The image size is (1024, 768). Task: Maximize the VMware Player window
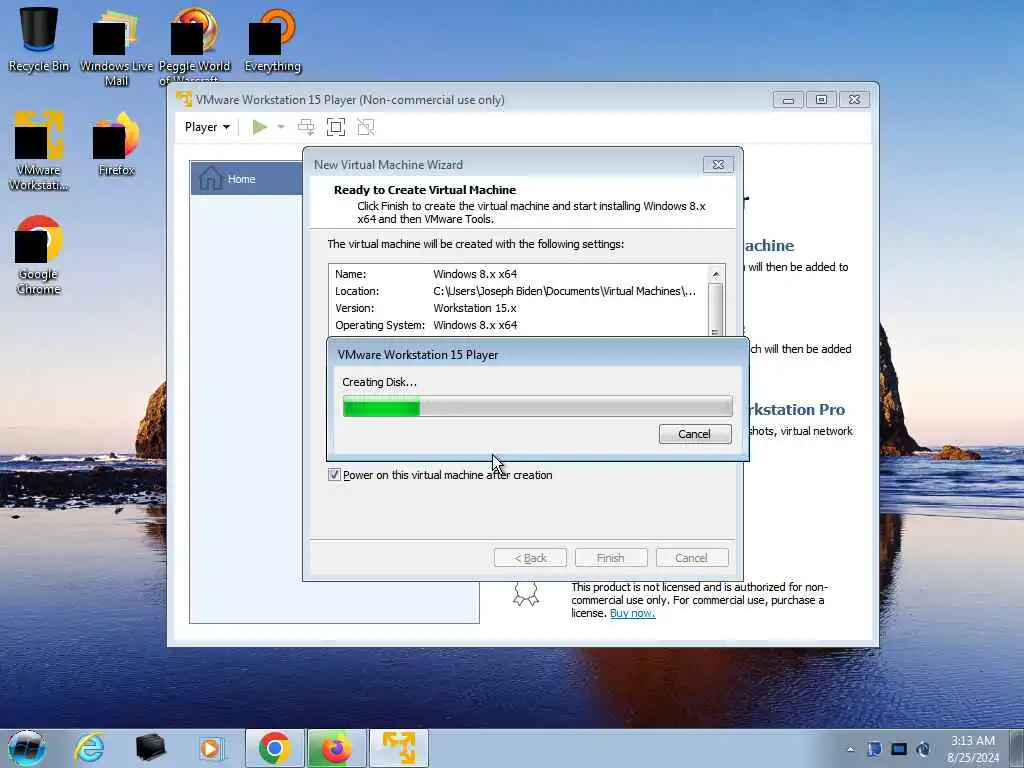tap(821, 100)
